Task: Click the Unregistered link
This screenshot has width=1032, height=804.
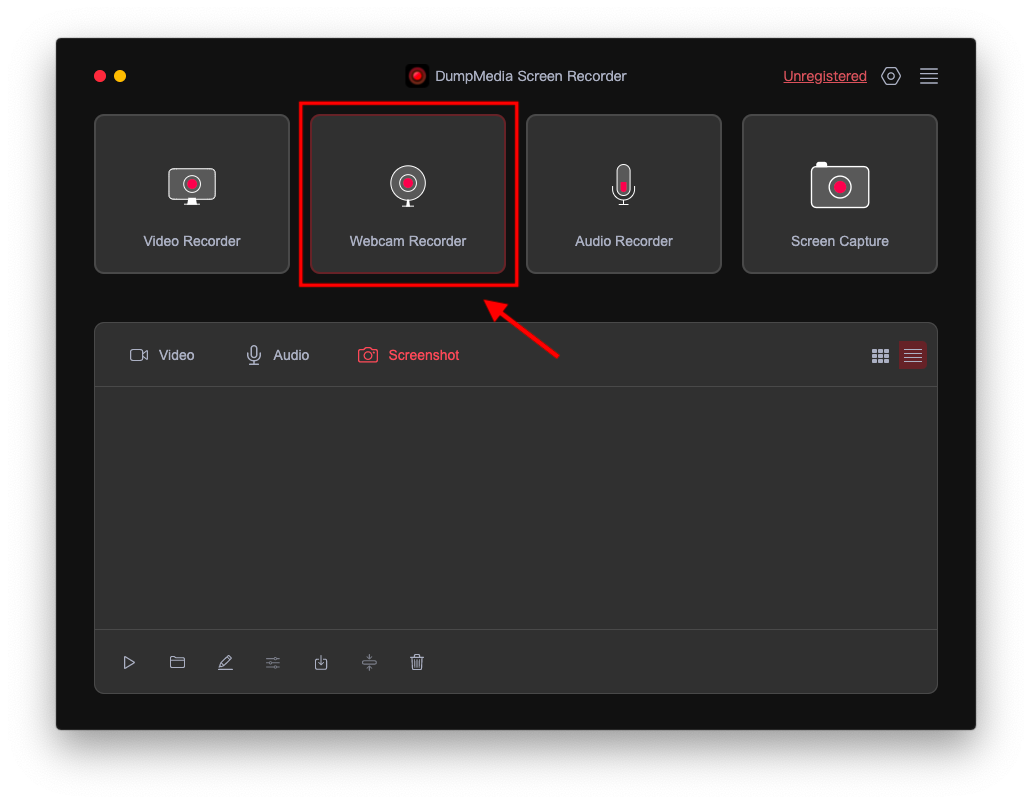Action: 825,76
